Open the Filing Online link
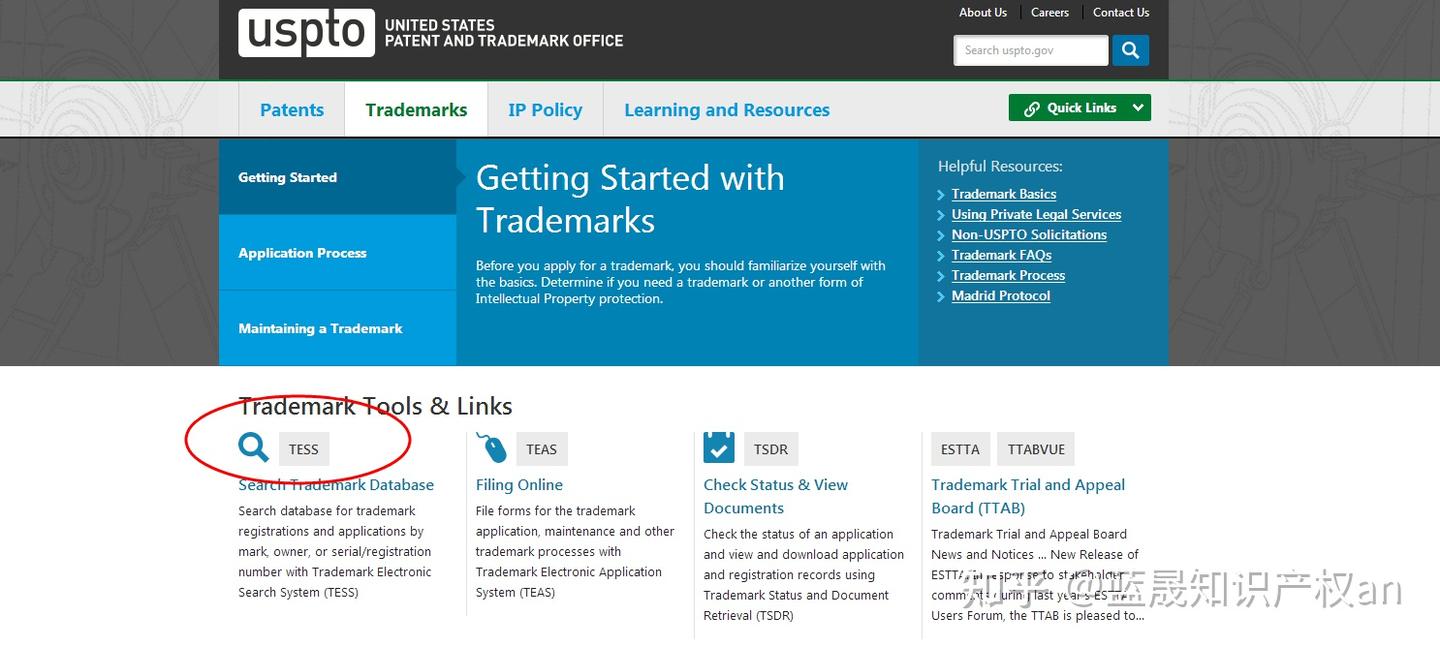Screen dimensions: 1440x647 (519, 485)
